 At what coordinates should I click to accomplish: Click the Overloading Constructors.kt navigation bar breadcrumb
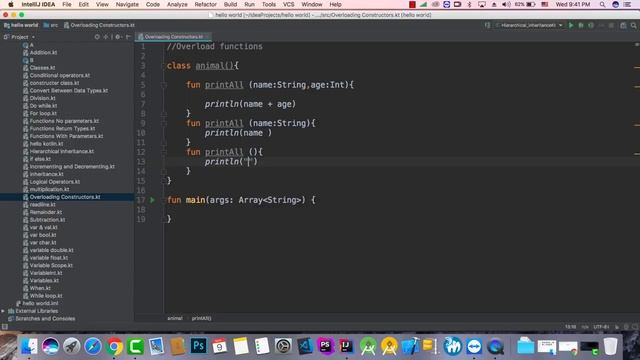(x=99, y=25)
